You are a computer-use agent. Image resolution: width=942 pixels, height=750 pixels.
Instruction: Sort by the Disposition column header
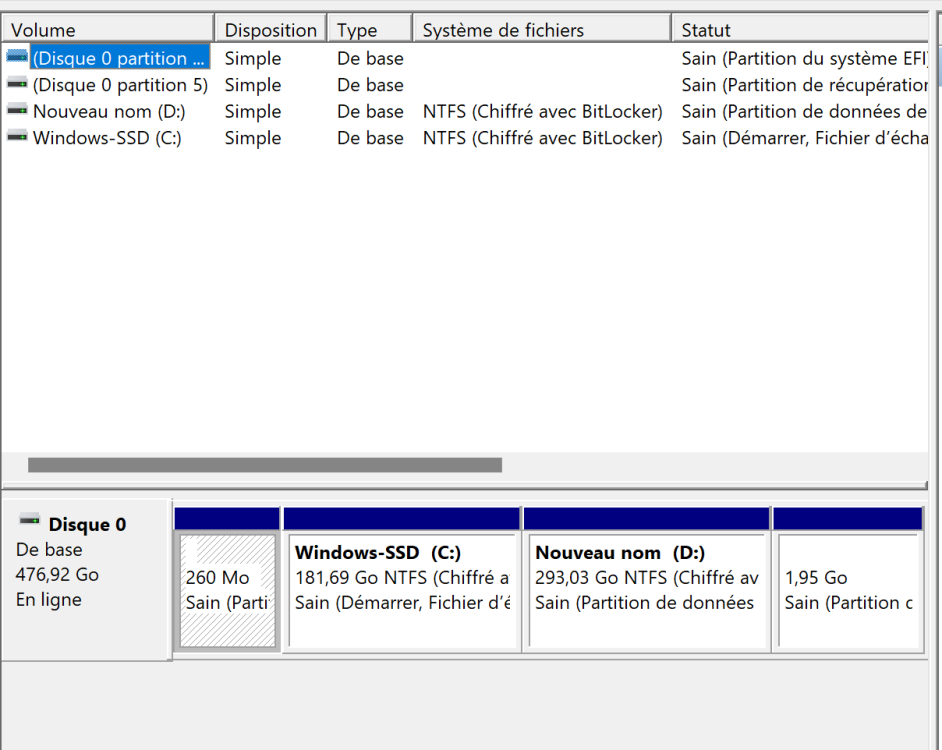[x=270, y=30]
